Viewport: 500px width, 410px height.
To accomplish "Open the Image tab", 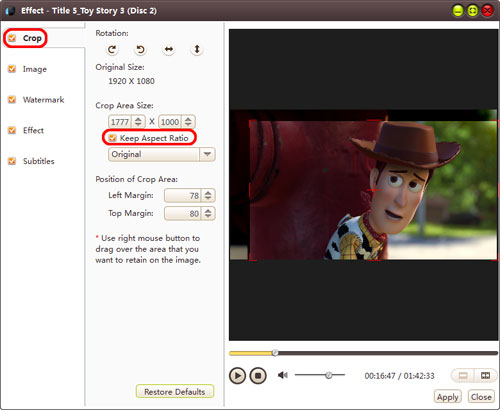I will (35, 69).
